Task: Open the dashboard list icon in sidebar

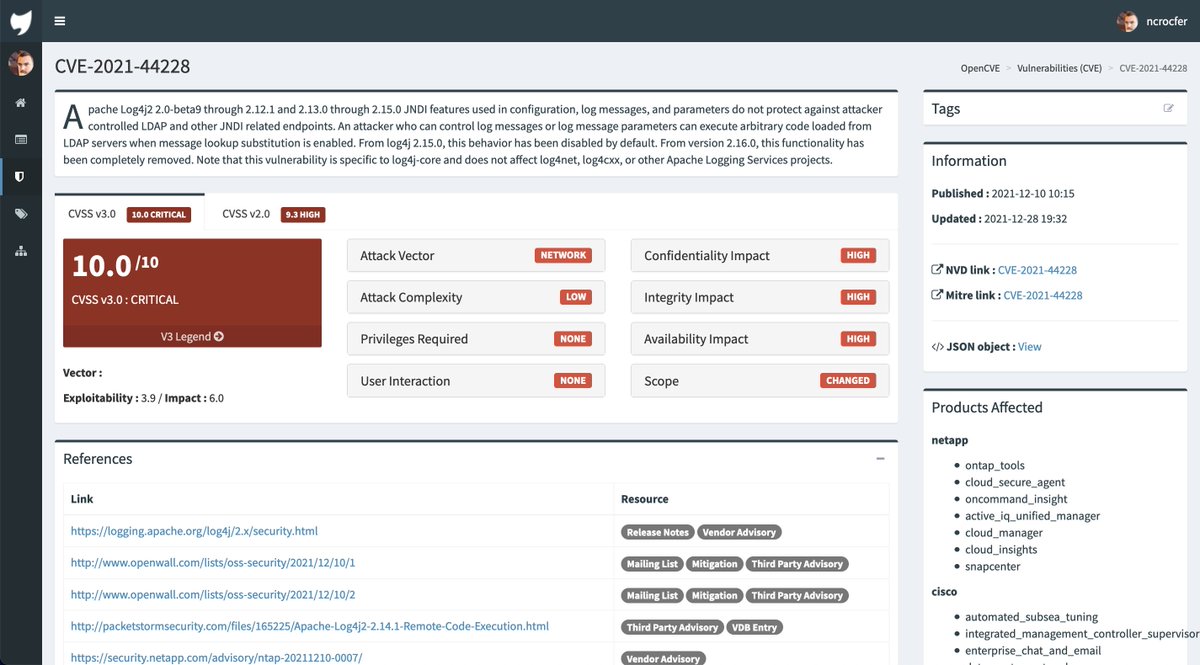Action: [x=21, y=139]
